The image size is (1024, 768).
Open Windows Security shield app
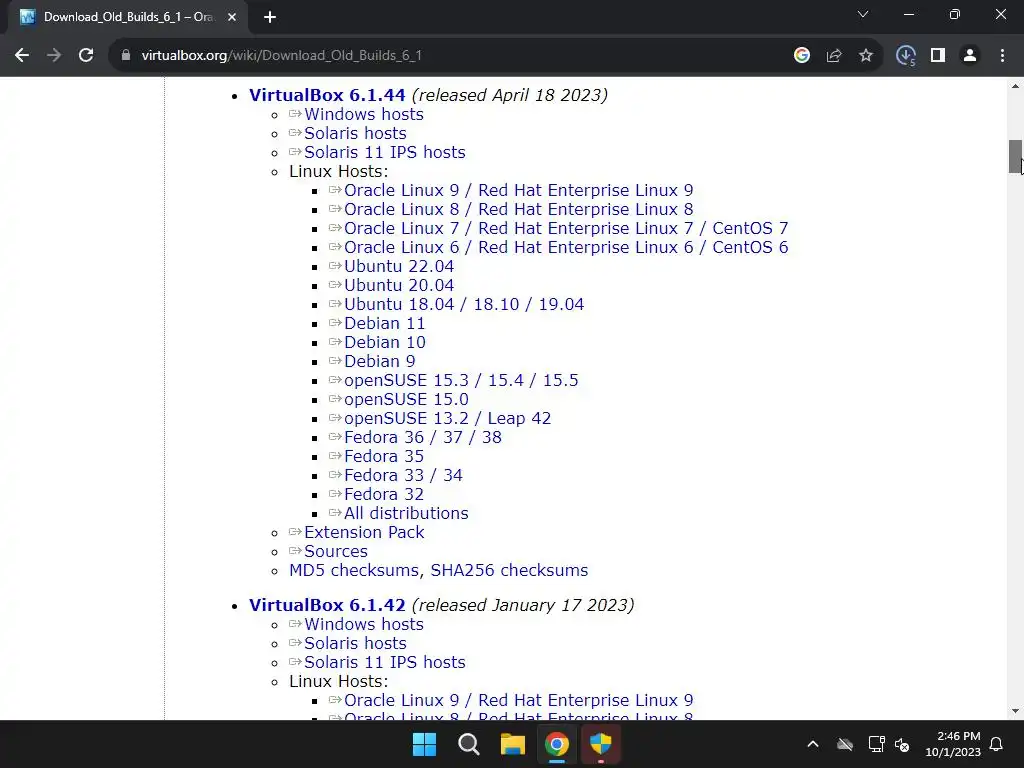pyautogui.click(x=601, y=744)
